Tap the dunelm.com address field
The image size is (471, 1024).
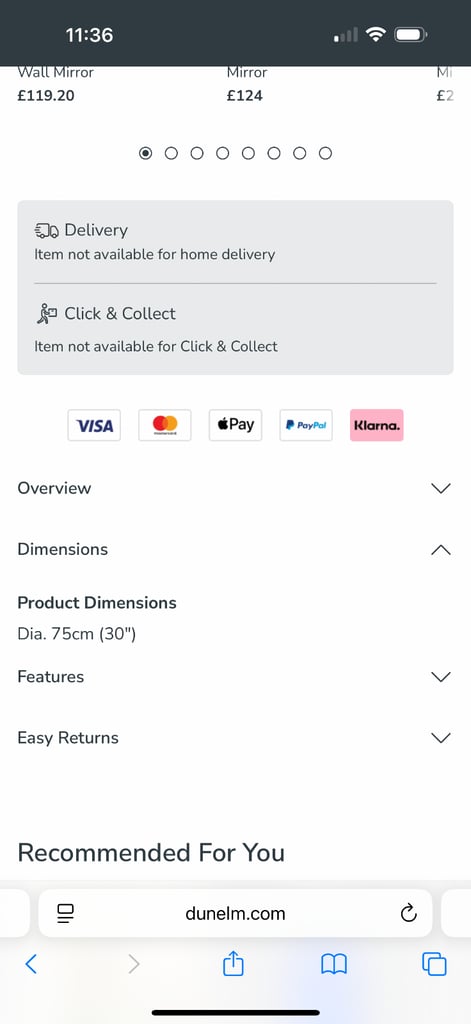tap(235, 913)
